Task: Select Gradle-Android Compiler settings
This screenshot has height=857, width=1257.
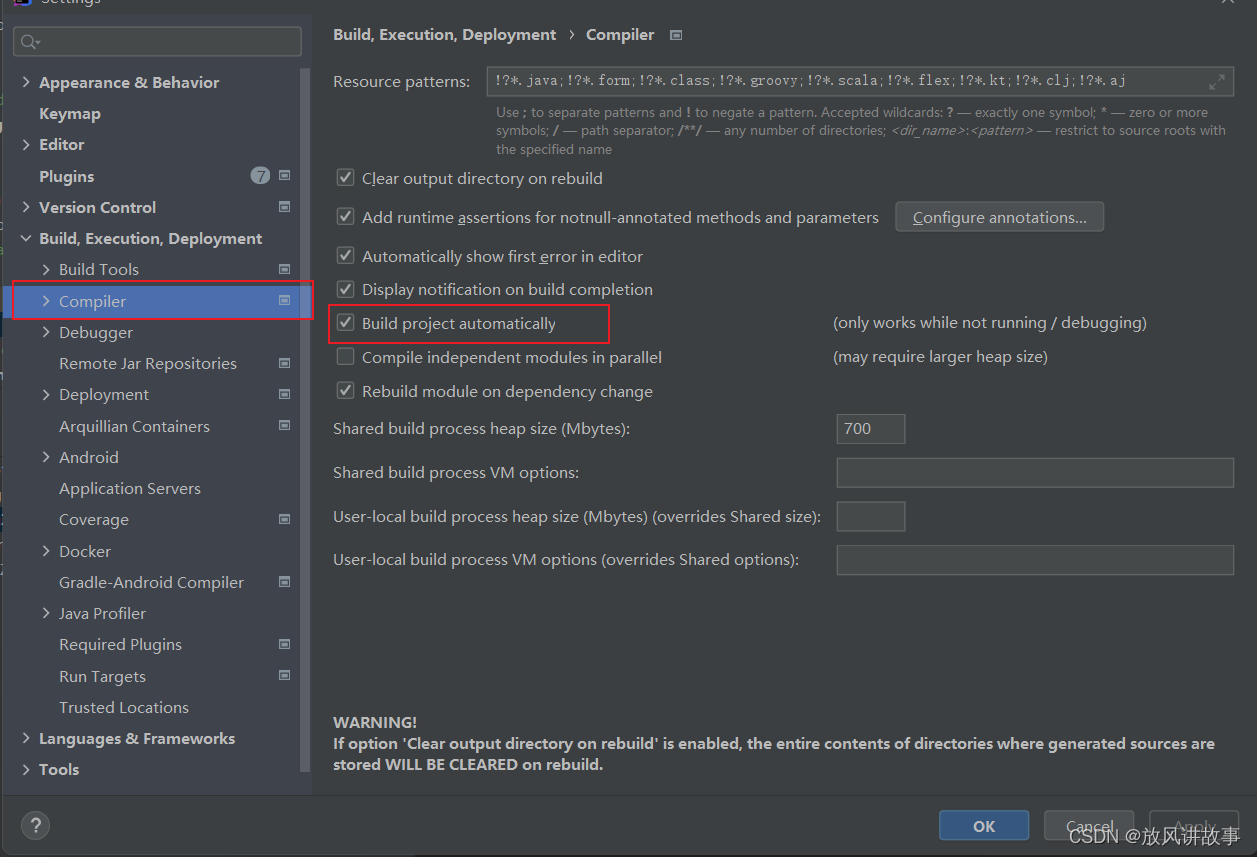Action: click(x=151, y=582)
